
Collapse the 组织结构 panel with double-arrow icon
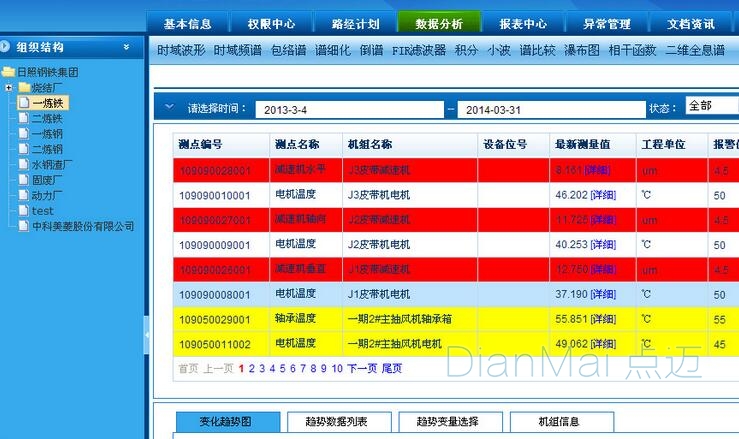[126, 47]
